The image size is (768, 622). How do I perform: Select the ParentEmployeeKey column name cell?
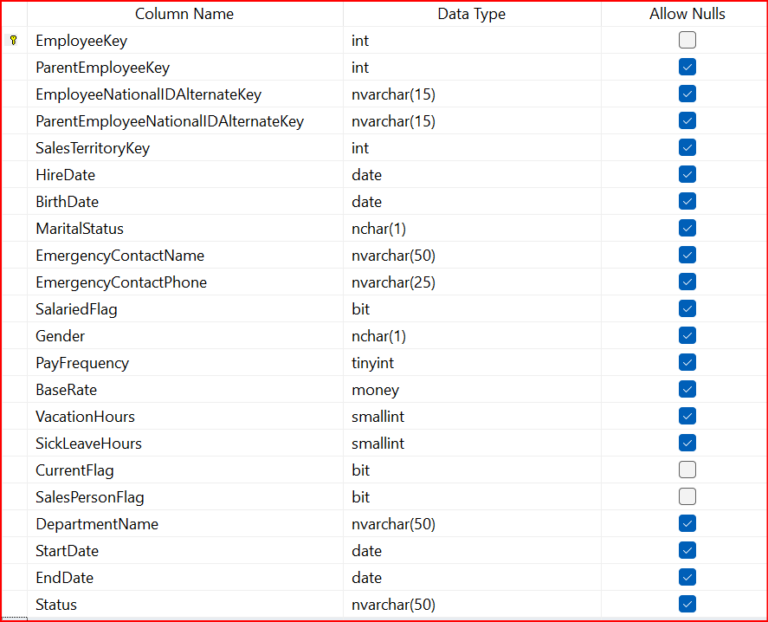(185, 67)
